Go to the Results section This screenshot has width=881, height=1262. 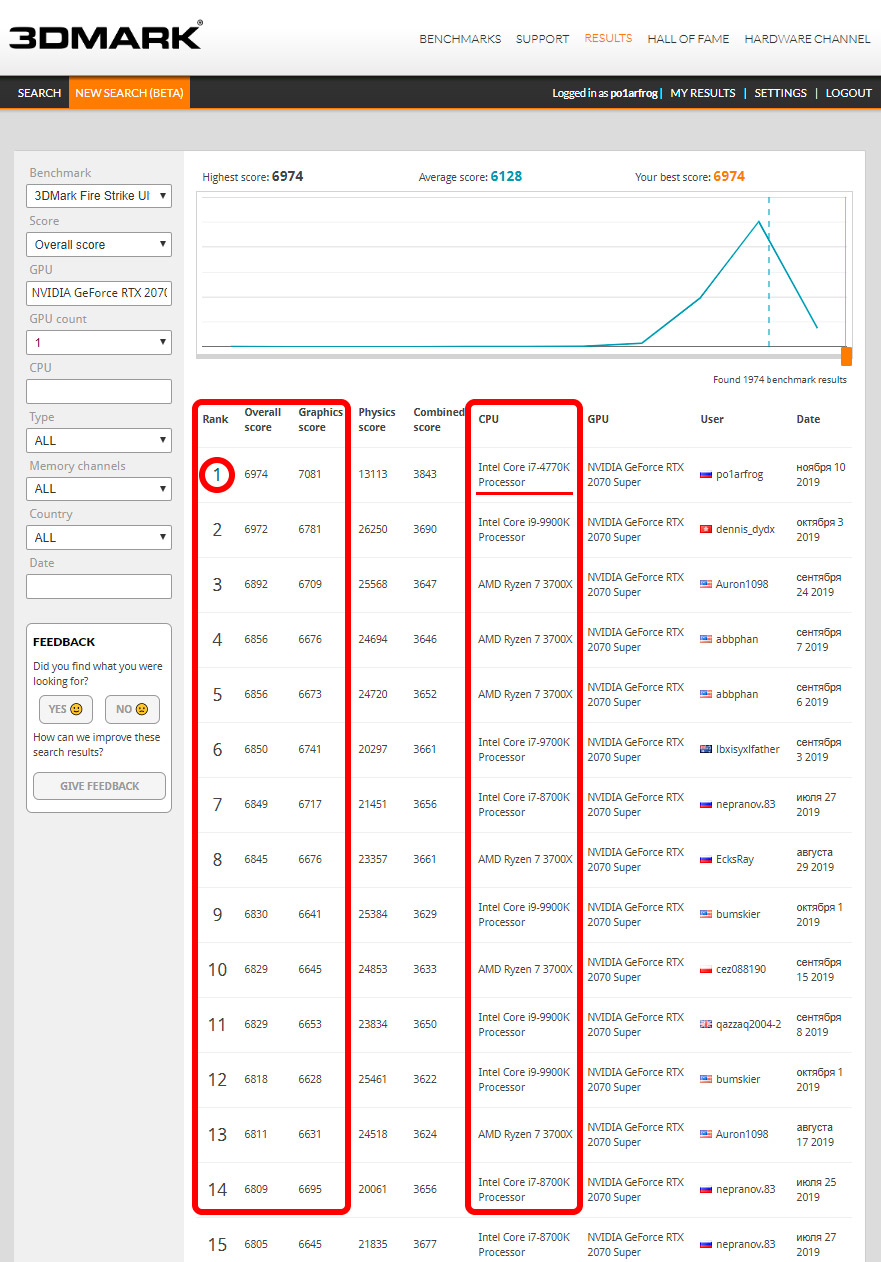pyautogui.click(x=608, y=38)
